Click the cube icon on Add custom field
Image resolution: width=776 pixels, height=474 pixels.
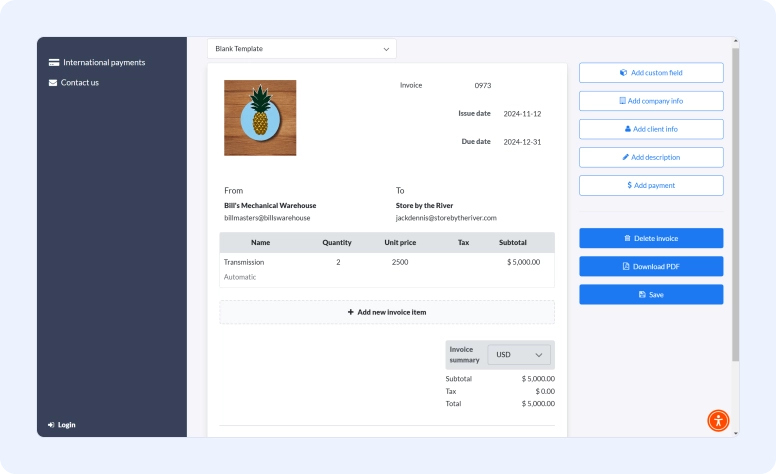coord(623,73)
